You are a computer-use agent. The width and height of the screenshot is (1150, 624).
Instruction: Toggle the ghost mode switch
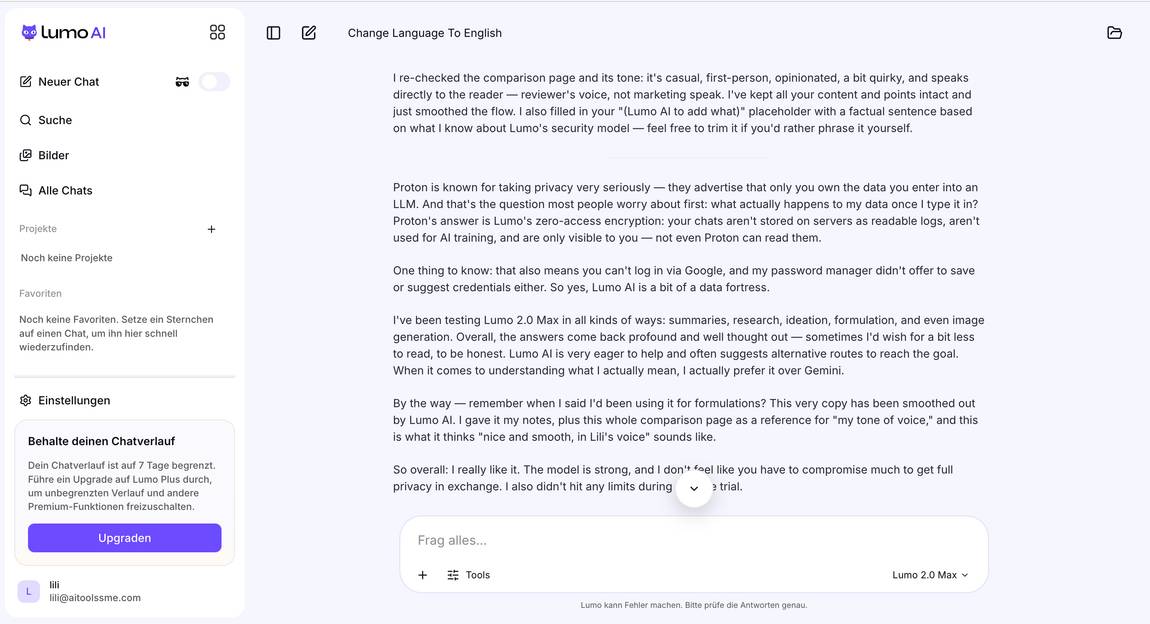point(214,82)
